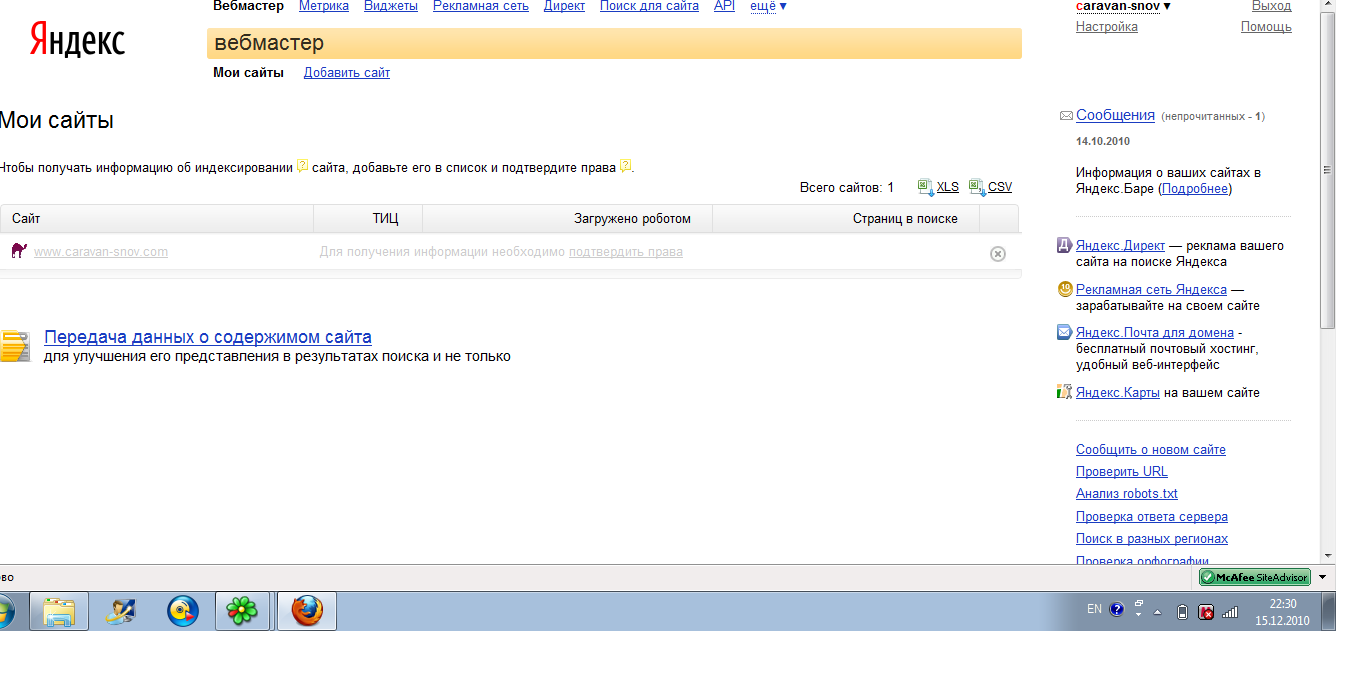This screenshot has width=1372, height=700.
Task: Open the Проверка ответа сервера link
Action: click(1152, 517)
